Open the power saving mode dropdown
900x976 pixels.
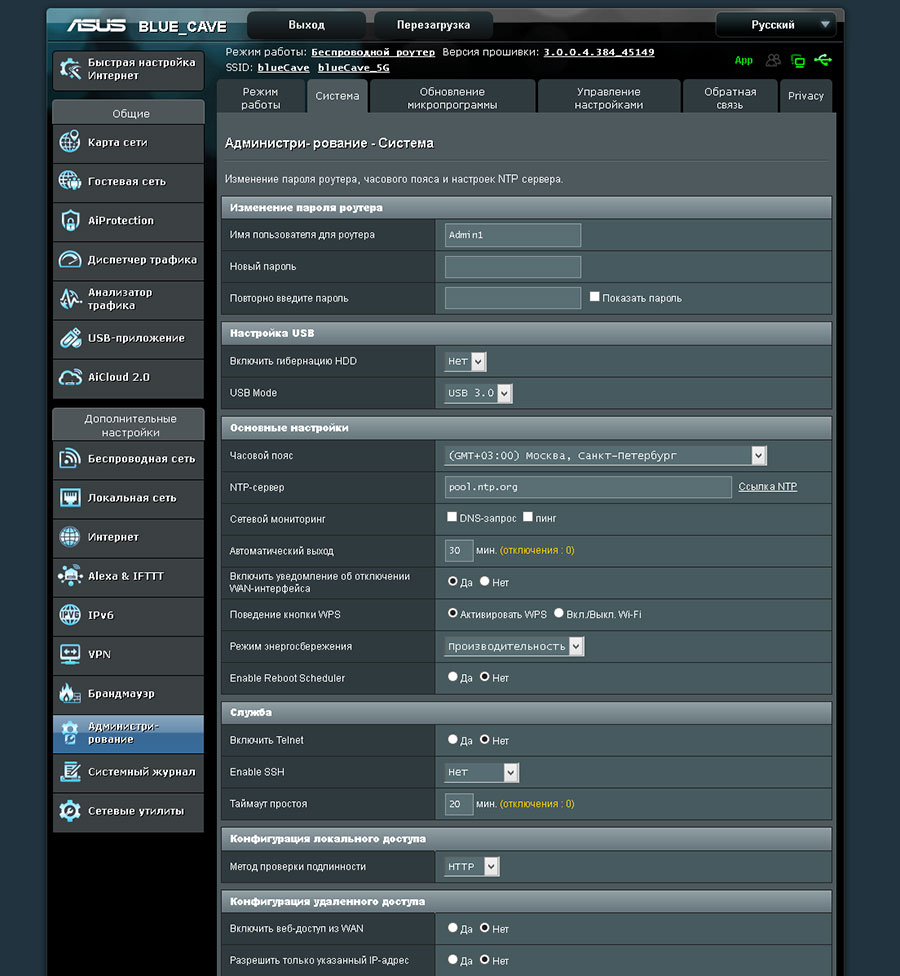pyautogui.click(x=513, y=646)
